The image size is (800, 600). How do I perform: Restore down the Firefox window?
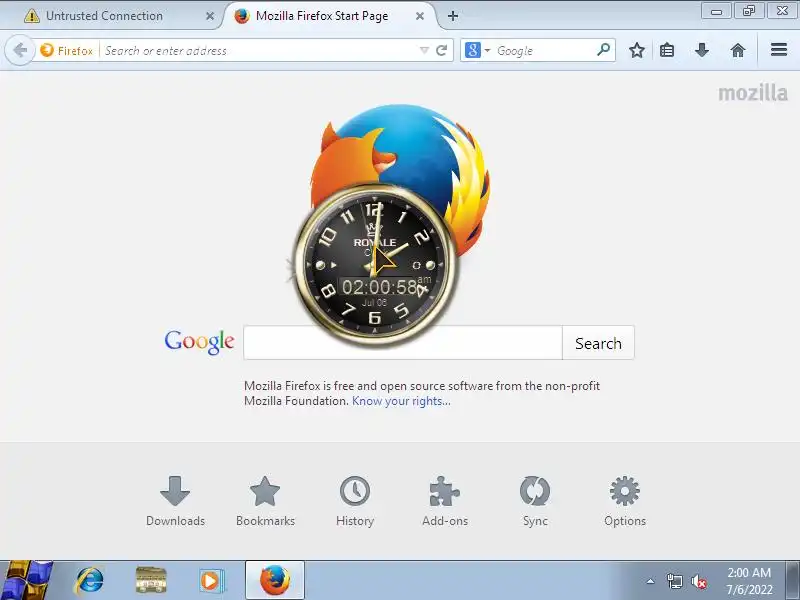click(749, 11)
